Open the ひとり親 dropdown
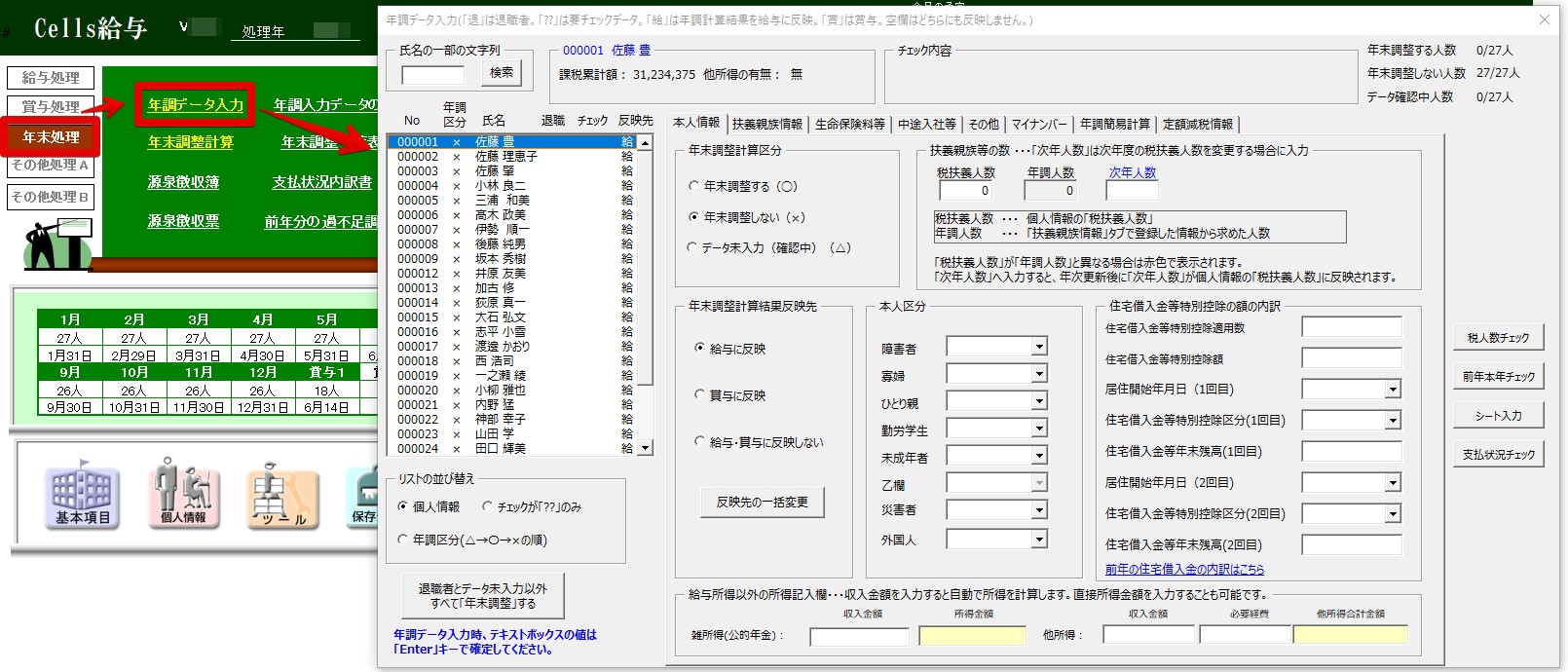 pos(1039,401)
